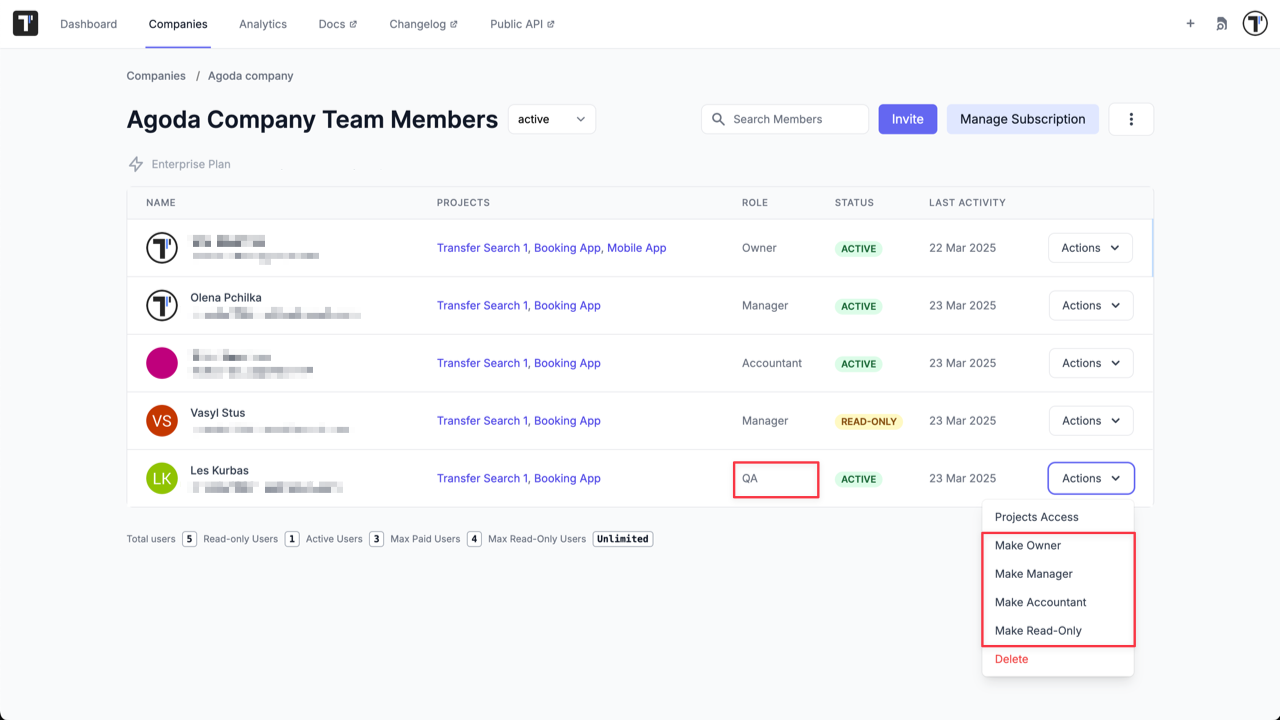Choose Delete from the Actions menu

click(1011, 658)
